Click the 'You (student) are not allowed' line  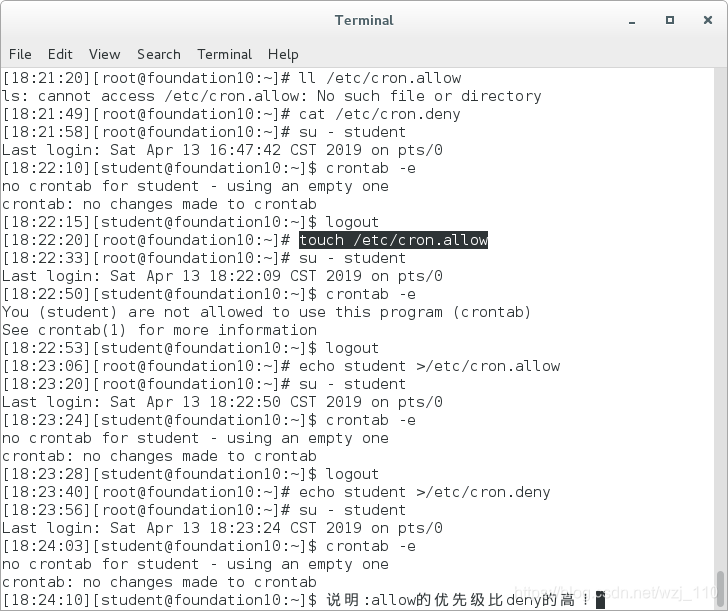pyautogui.click(x=266, y=312)
